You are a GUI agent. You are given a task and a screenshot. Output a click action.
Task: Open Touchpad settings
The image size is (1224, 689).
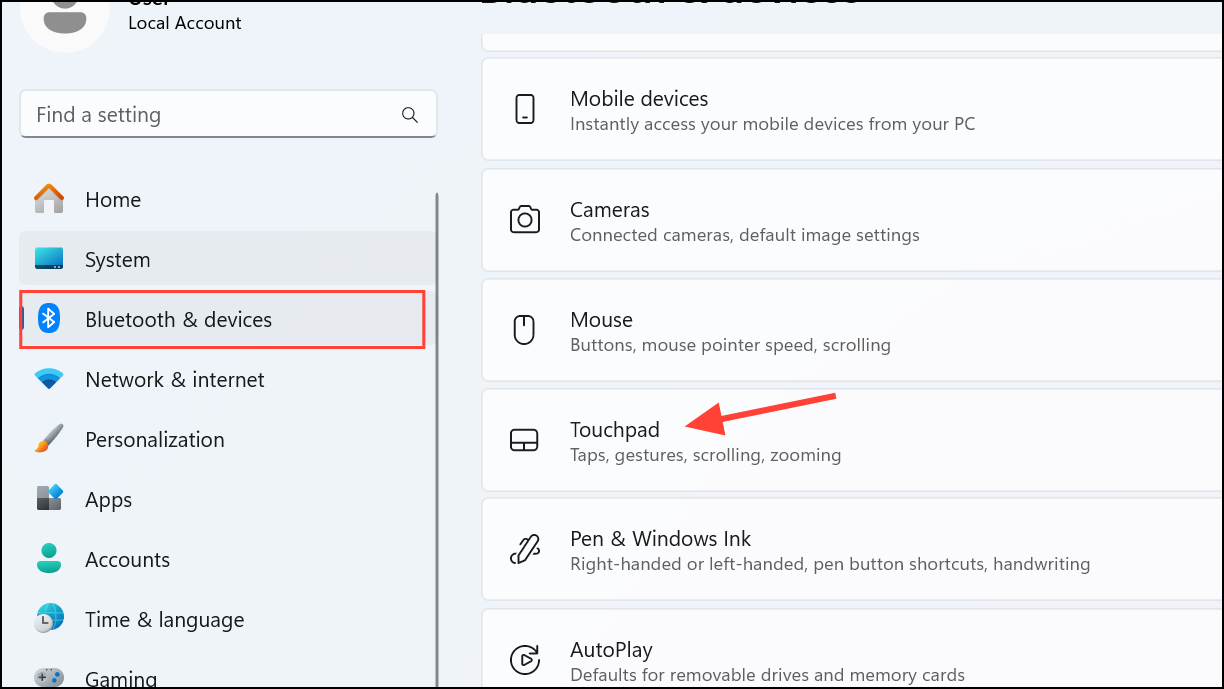click(615, 430)
